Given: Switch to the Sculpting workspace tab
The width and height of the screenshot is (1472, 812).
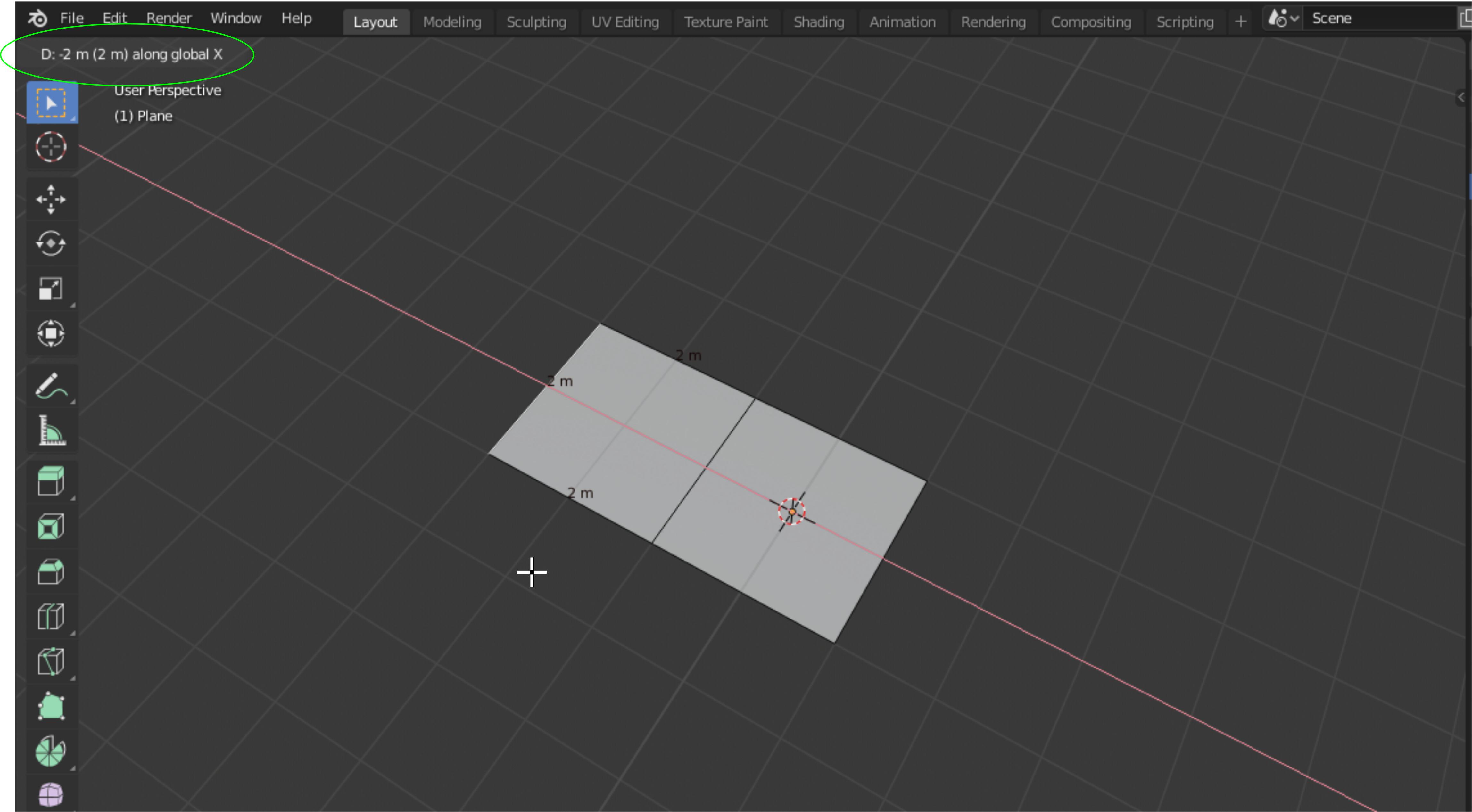Looking at the screenshot, I should click(537, 22).
